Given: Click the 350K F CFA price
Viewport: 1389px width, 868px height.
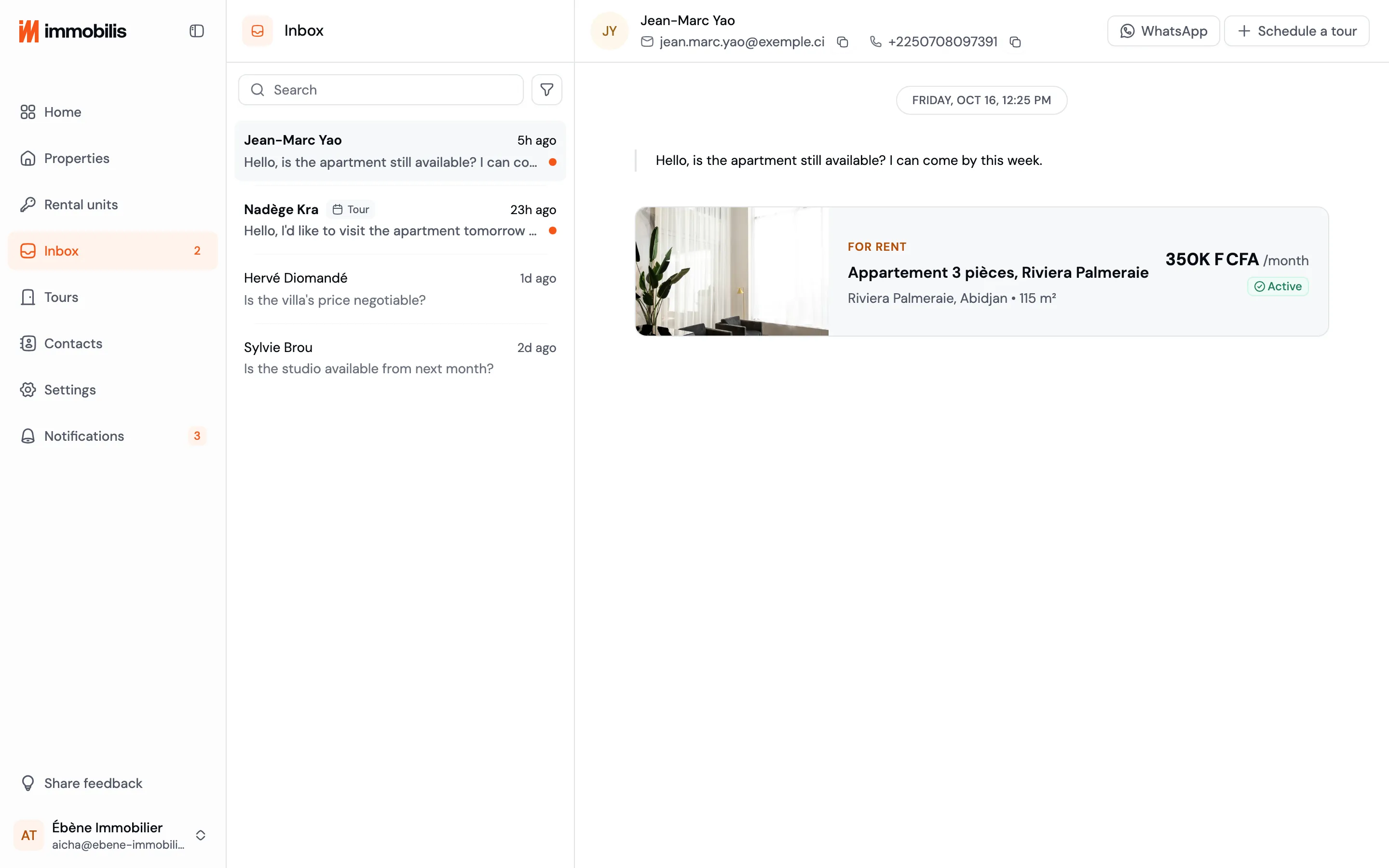Looking at the screenshot, I should (x=1212, y=259).
